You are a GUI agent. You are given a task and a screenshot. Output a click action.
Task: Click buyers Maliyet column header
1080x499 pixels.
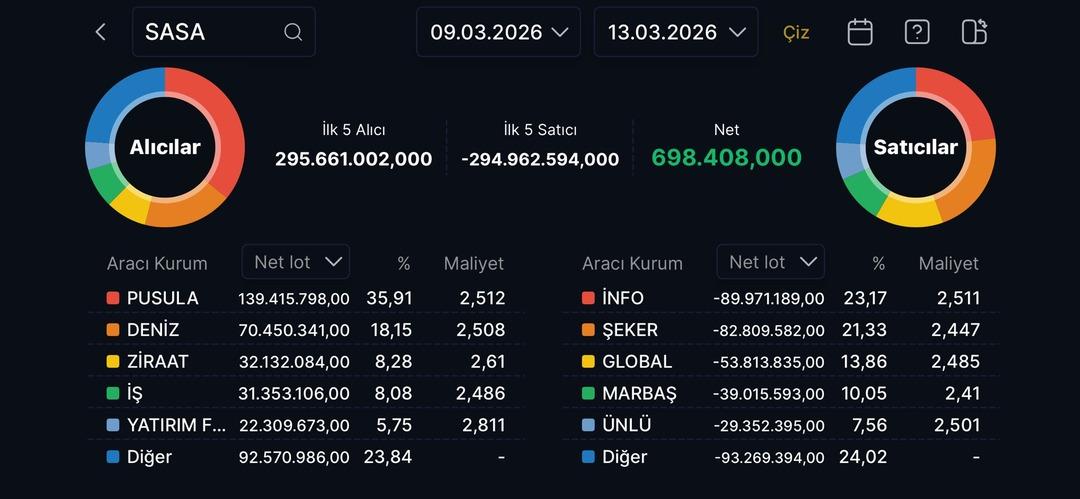pos(473,264)
